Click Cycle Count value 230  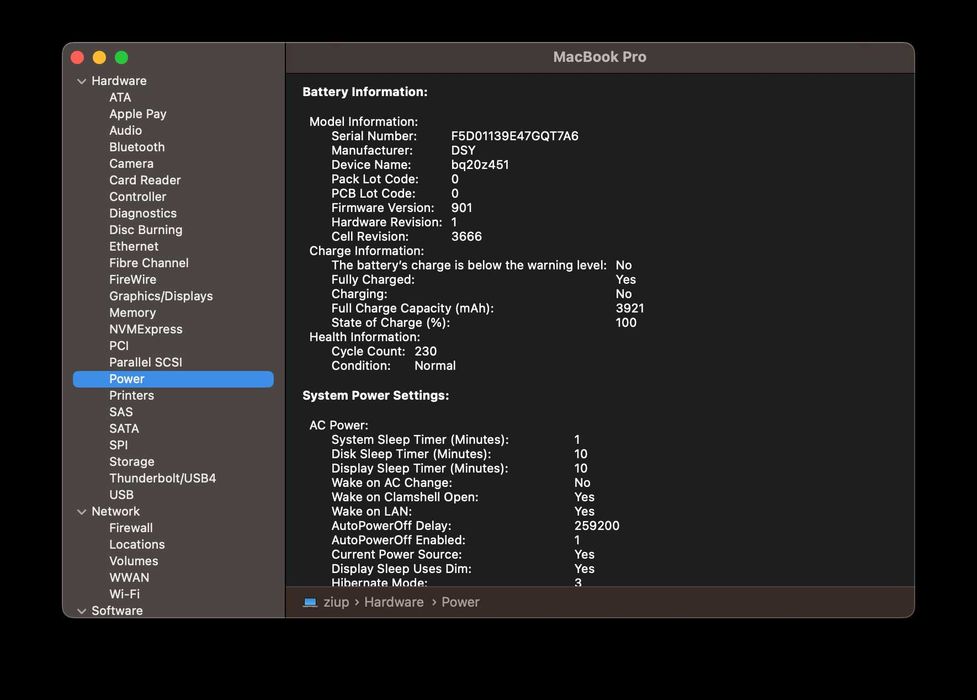[x=426, y=351]
